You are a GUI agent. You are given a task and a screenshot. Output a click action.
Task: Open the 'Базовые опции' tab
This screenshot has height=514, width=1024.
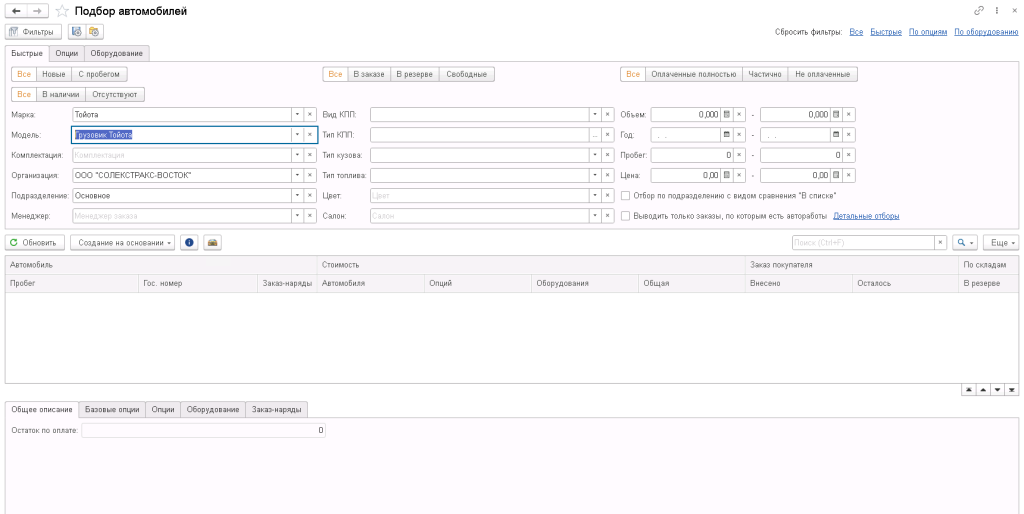point(112,409)
